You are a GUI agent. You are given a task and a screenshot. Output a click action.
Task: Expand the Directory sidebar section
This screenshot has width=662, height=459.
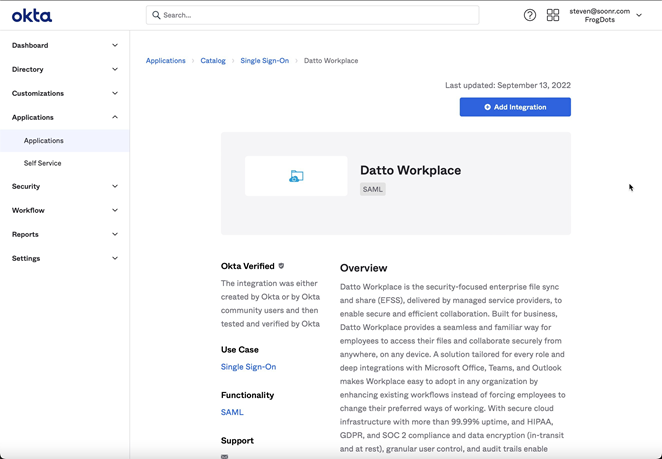64,69
